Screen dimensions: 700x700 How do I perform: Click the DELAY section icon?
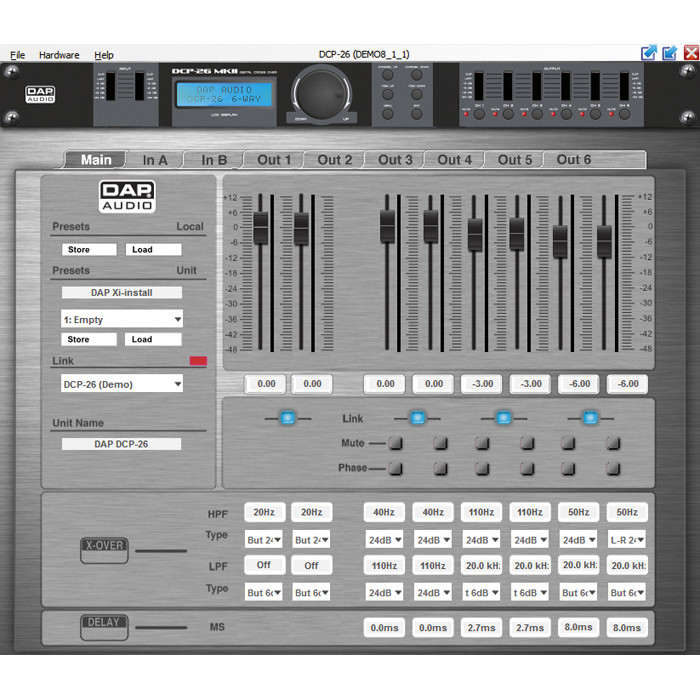point(104,627)
